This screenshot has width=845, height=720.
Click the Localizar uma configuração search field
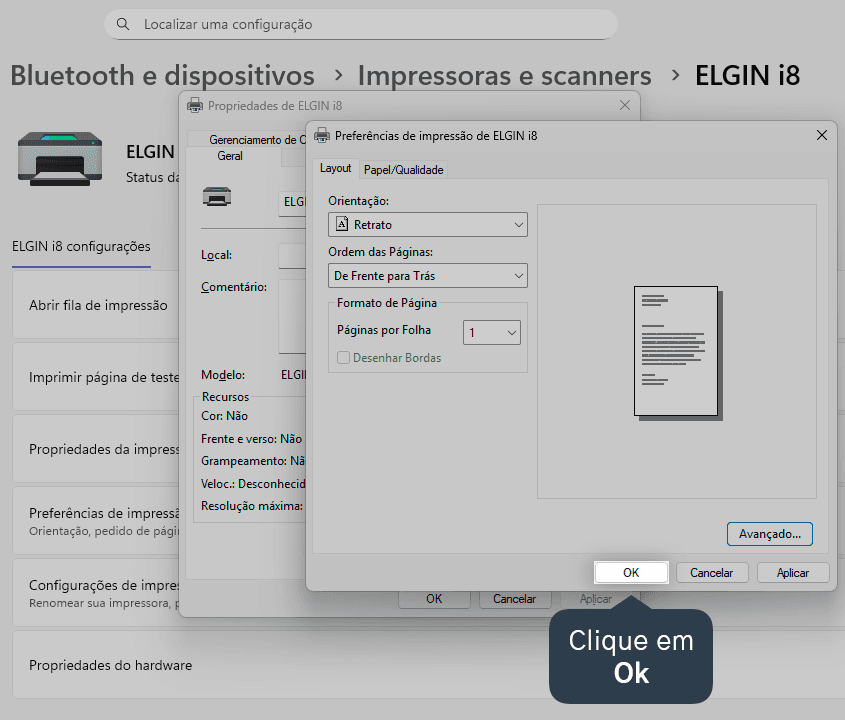pyautogui.click(x=361, y=24)
